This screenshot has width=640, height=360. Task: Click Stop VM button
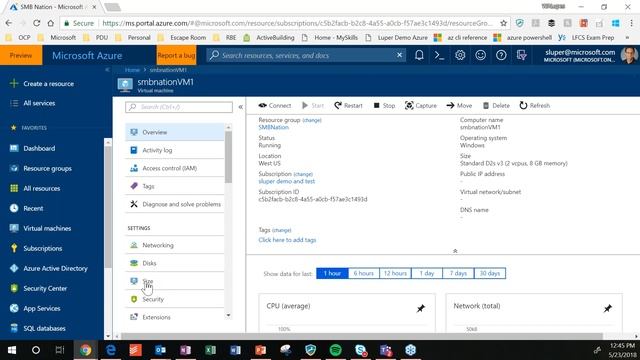tap(384, 106)
